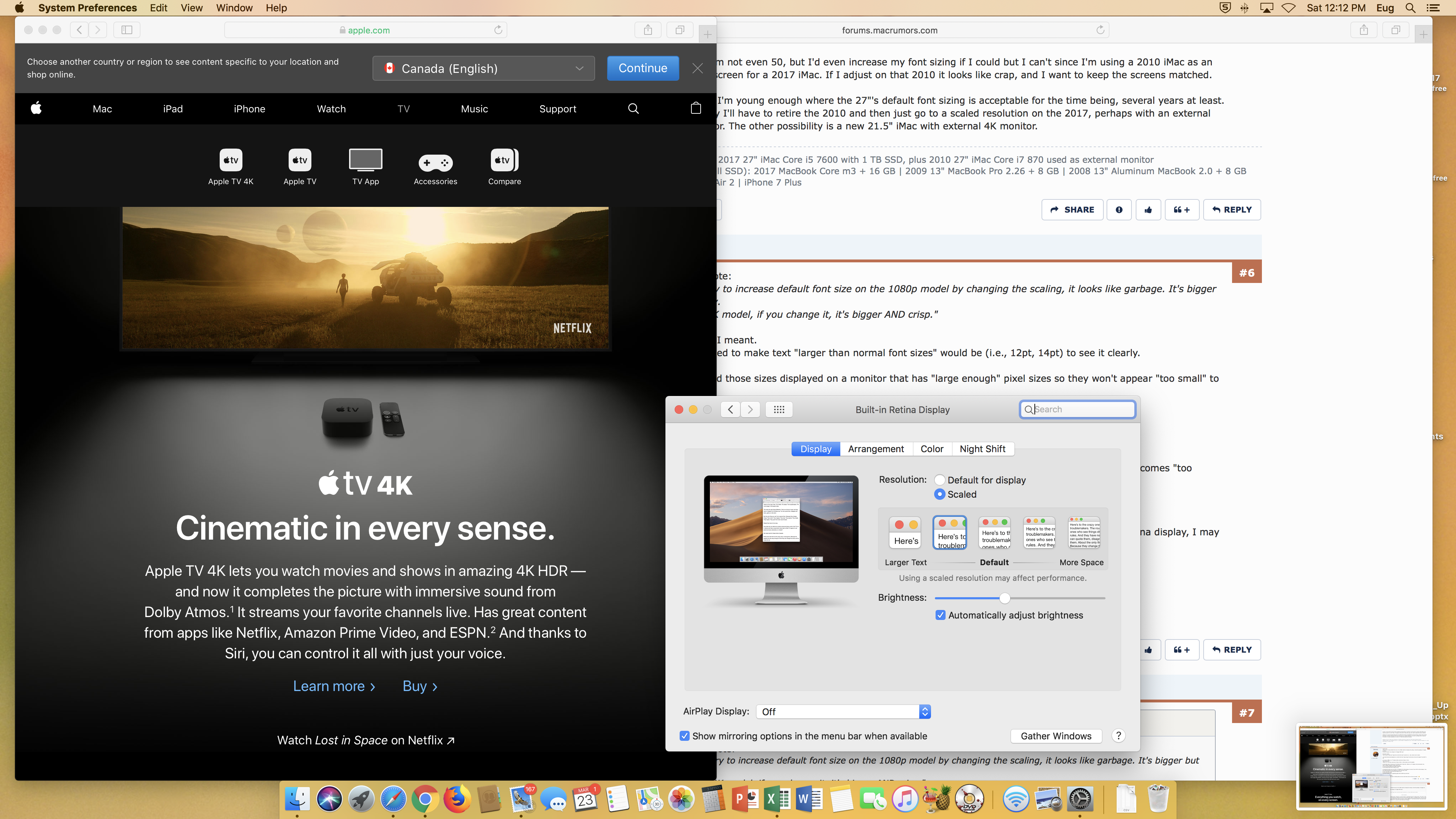1456x819 pixels.
Task: Click REPLY on the post above #6
Action: pos(1232,210)
